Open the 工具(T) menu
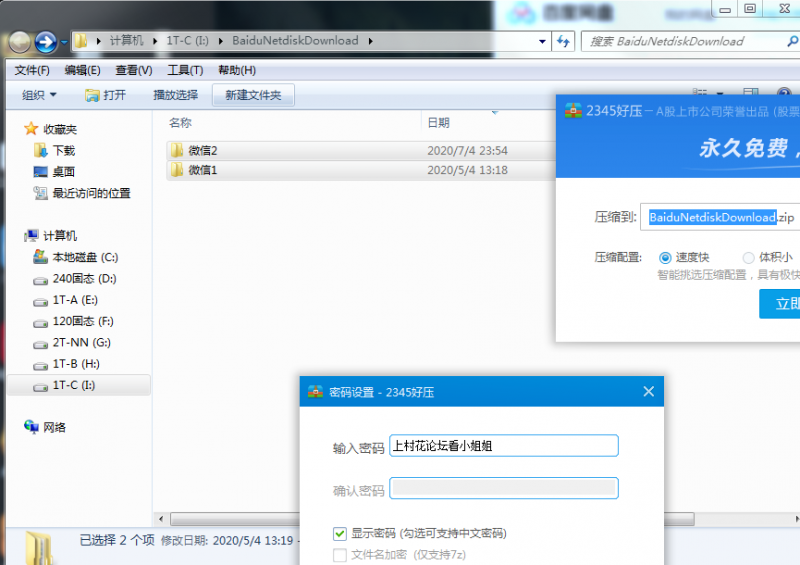The width and height of the screenshot is (800, 565). coord(185,70)
